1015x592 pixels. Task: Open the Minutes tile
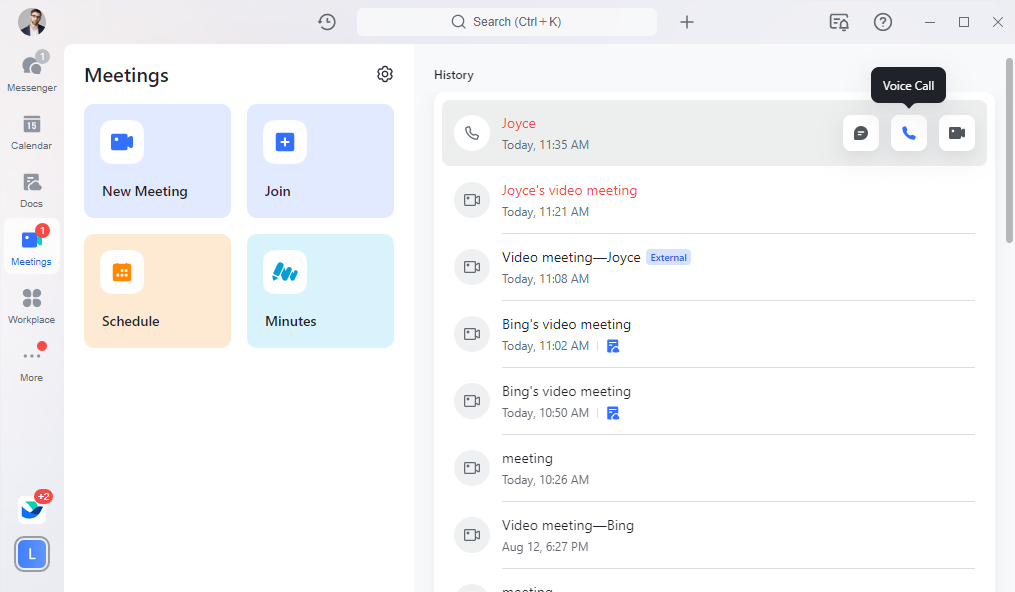pyautogui.click(x=320, y=291)
